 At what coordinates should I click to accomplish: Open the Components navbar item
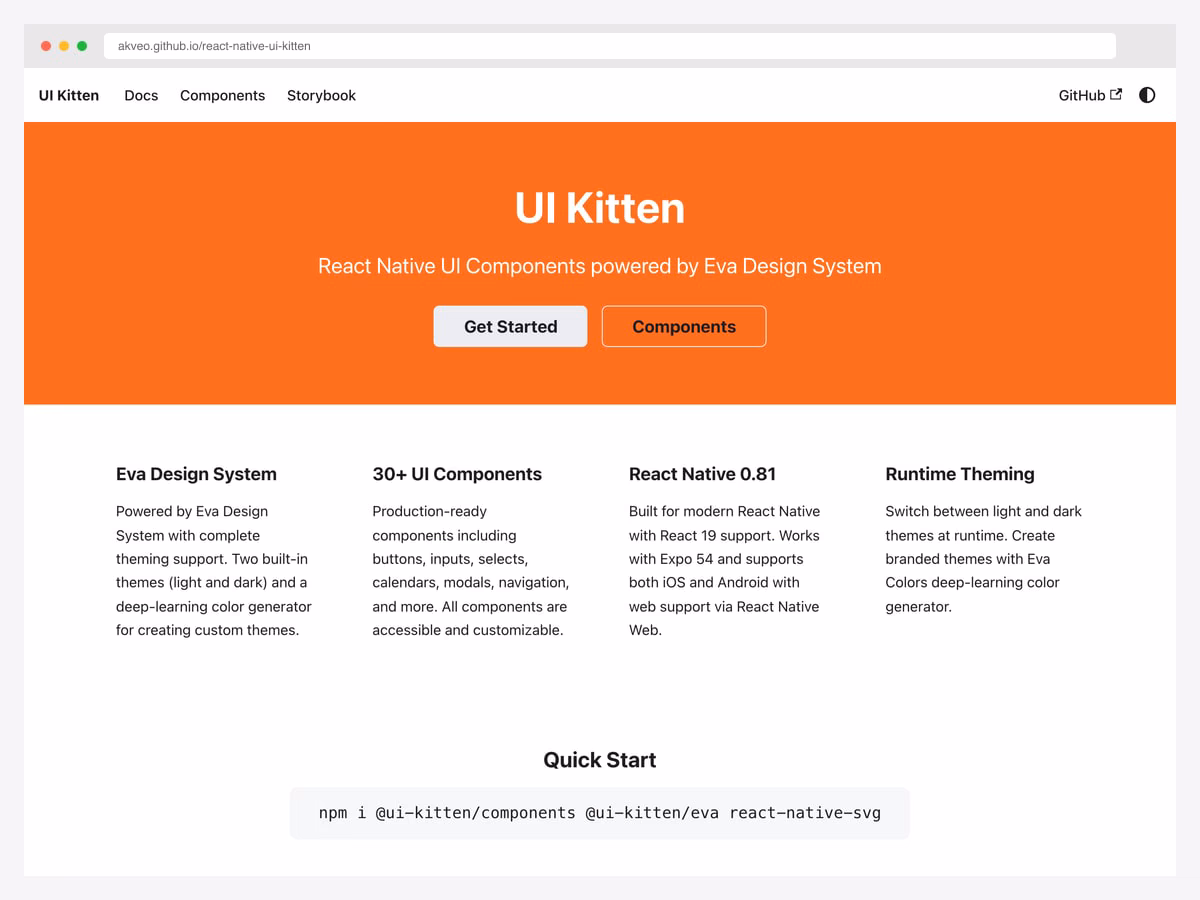pos(222,95)
